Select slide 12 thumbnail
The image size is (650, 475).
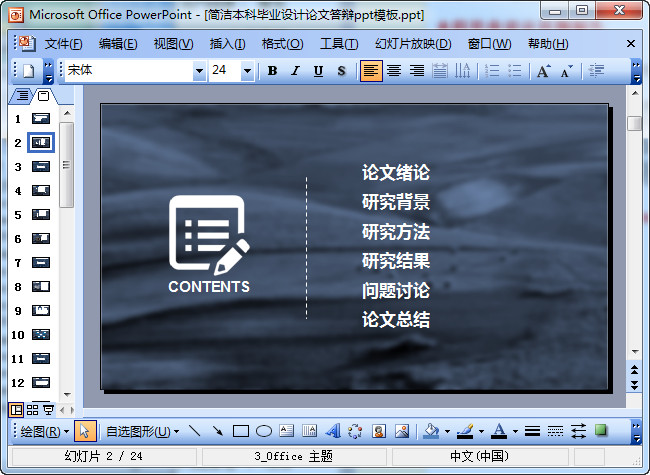[x=41, y=382]
